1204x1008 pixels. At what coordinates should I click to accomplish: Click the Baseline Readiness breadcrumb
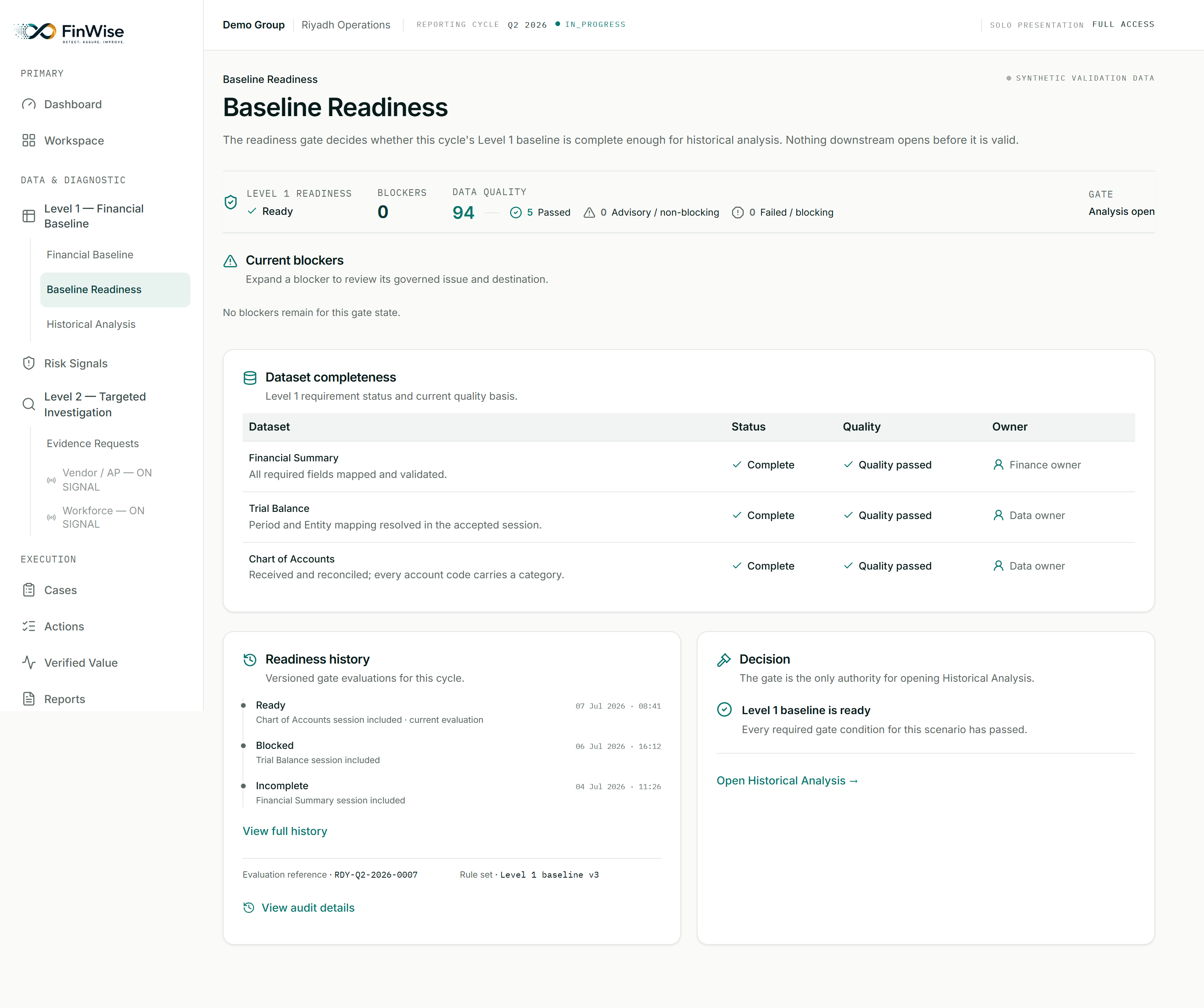pos(270,79)
